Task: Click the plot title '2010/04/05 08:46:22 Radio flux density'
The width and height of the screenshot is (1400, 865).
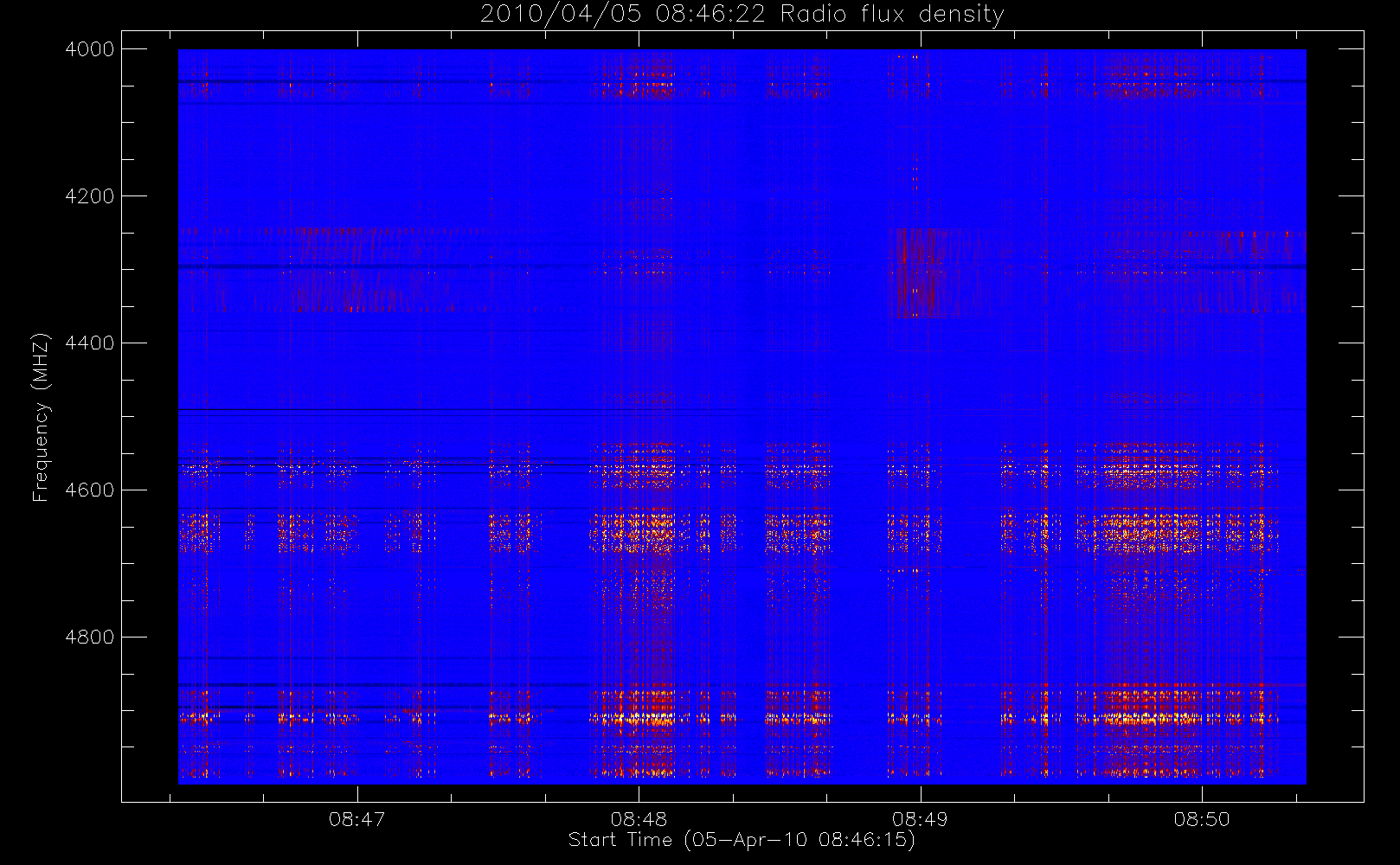Action: (x=742, y=15)
